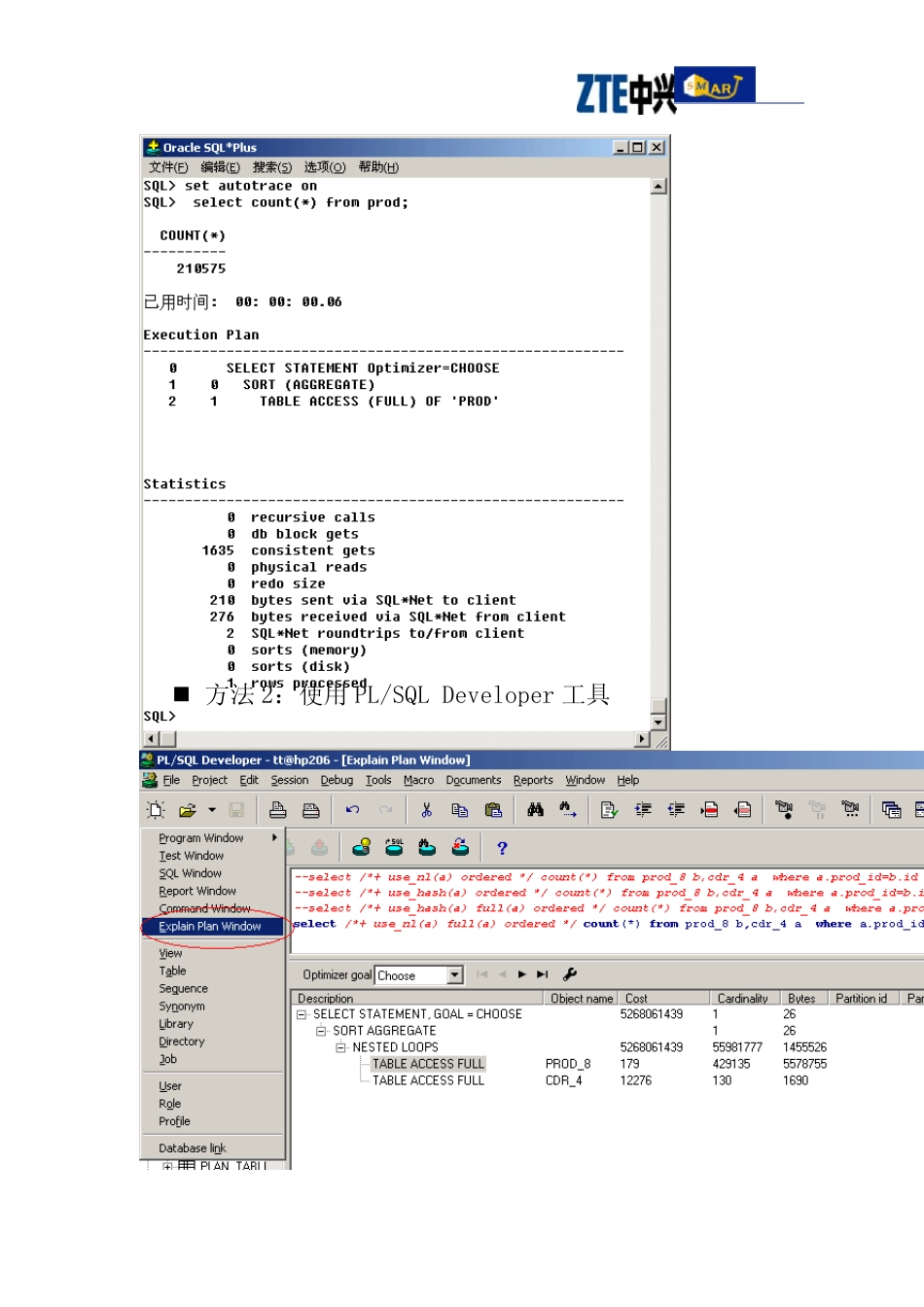Select TABLE ACCESS FULL row for CDR_4
The width and height of the screenshot is (924, 1307).
pyautogui.click(x=428, y=1080)
